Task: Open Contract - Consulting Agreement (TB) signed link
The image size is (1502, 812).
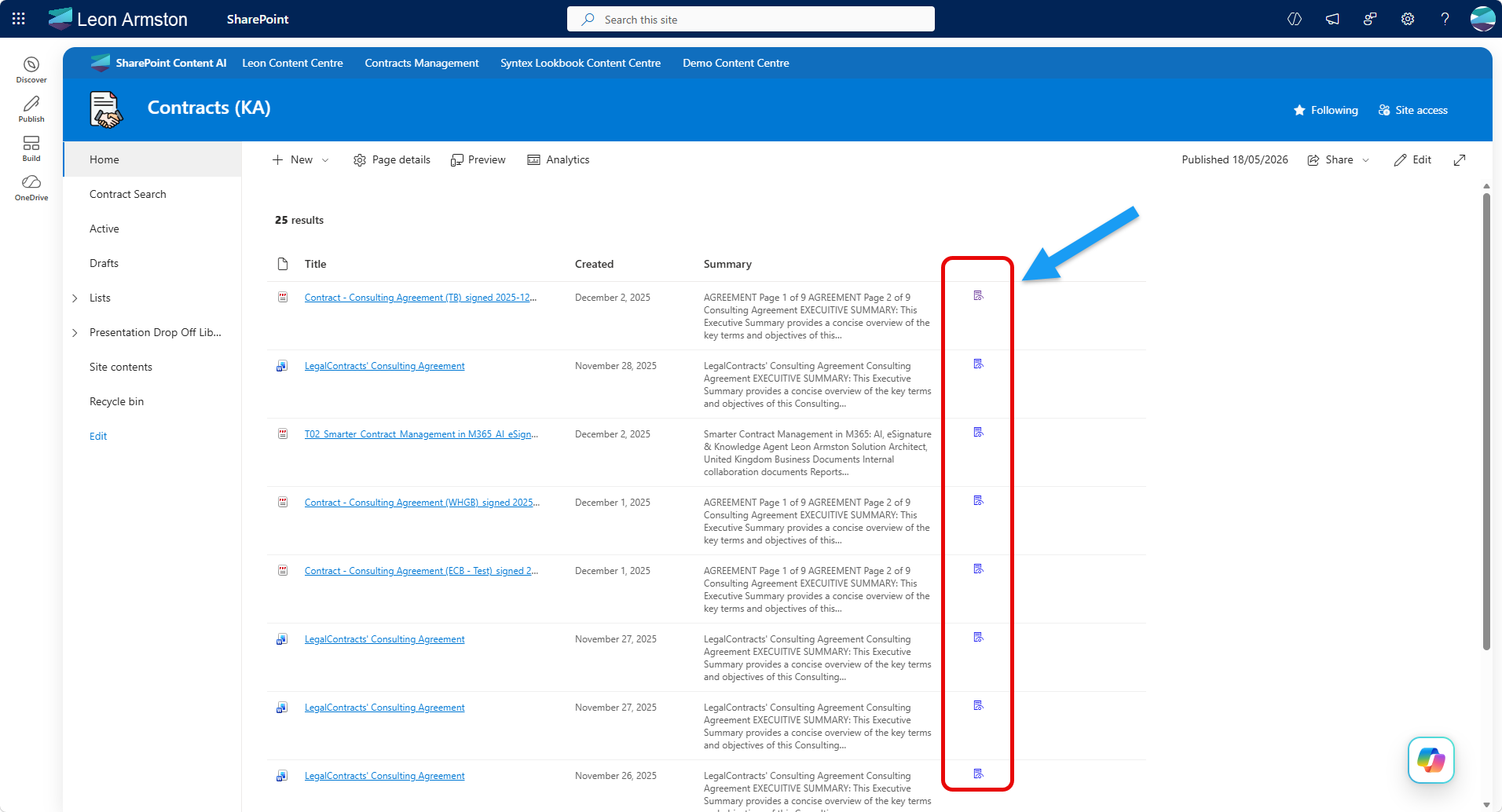Action: [x=420, y=298]
